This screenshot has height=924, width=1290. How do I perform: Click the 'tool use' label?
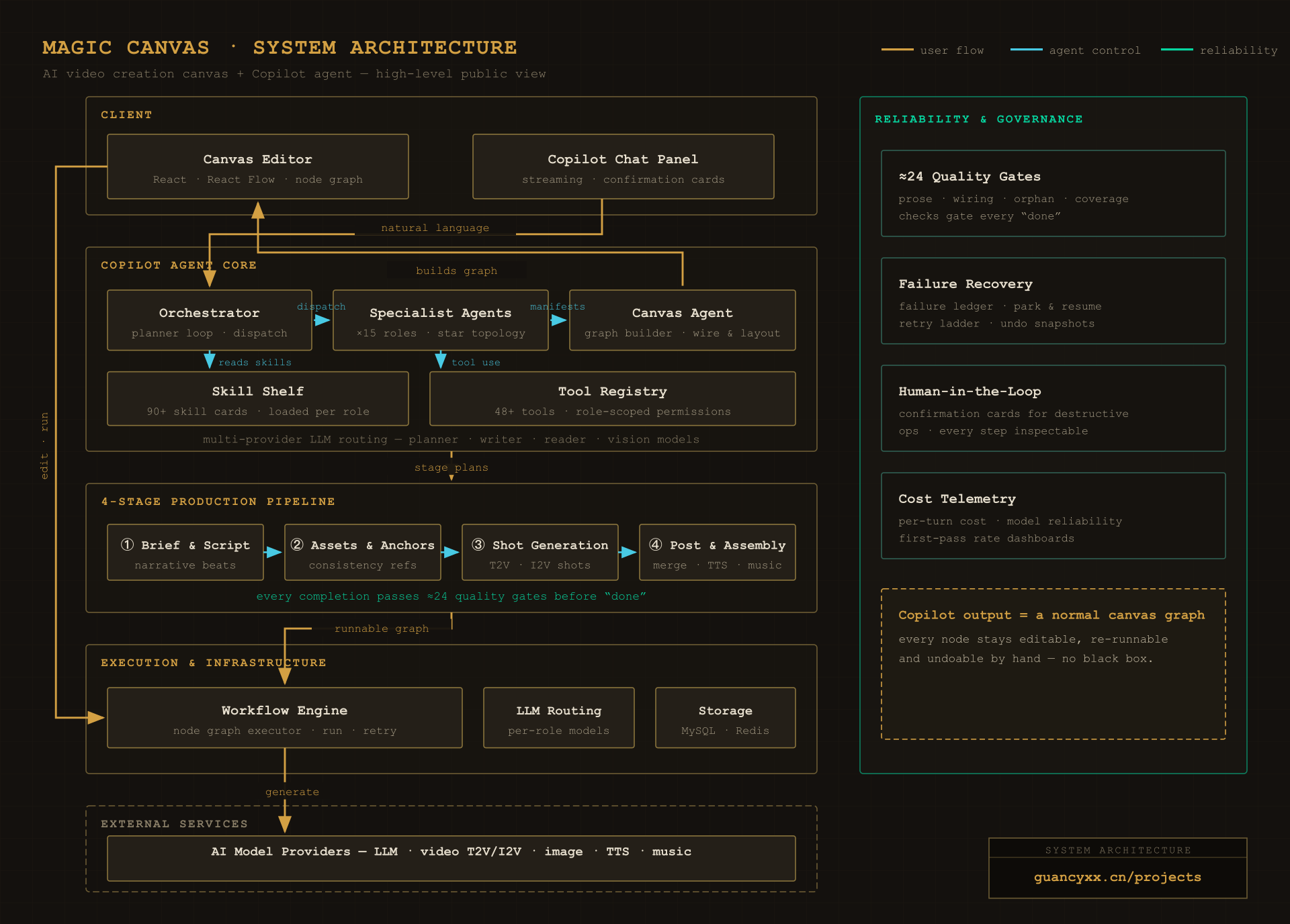point(476,363)
